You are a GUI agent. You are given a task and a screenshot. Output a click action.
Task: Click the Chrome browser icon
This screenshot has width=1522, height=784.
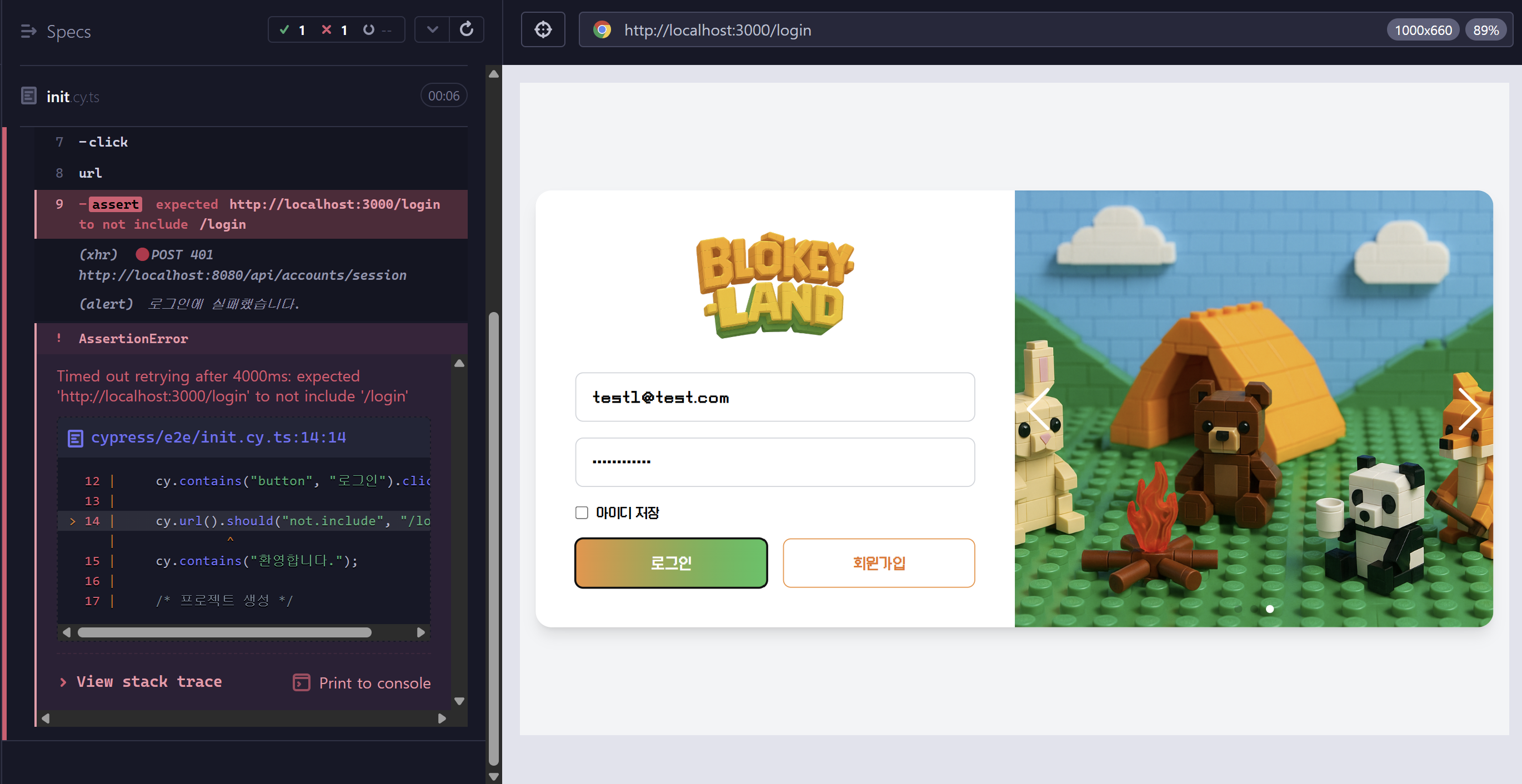coord(602,29)
